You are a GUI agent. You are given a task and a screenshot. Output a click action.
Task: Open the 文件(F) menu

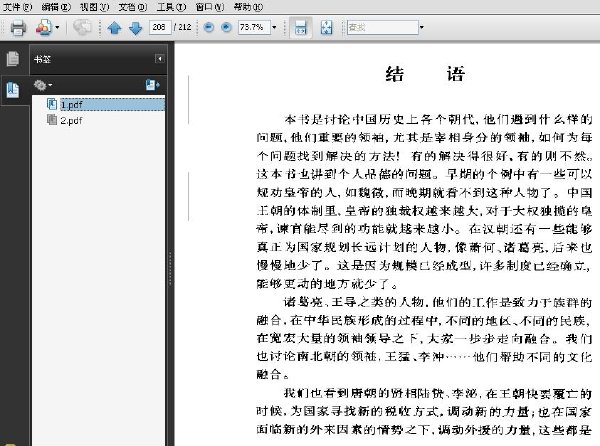tap(17, 7)
